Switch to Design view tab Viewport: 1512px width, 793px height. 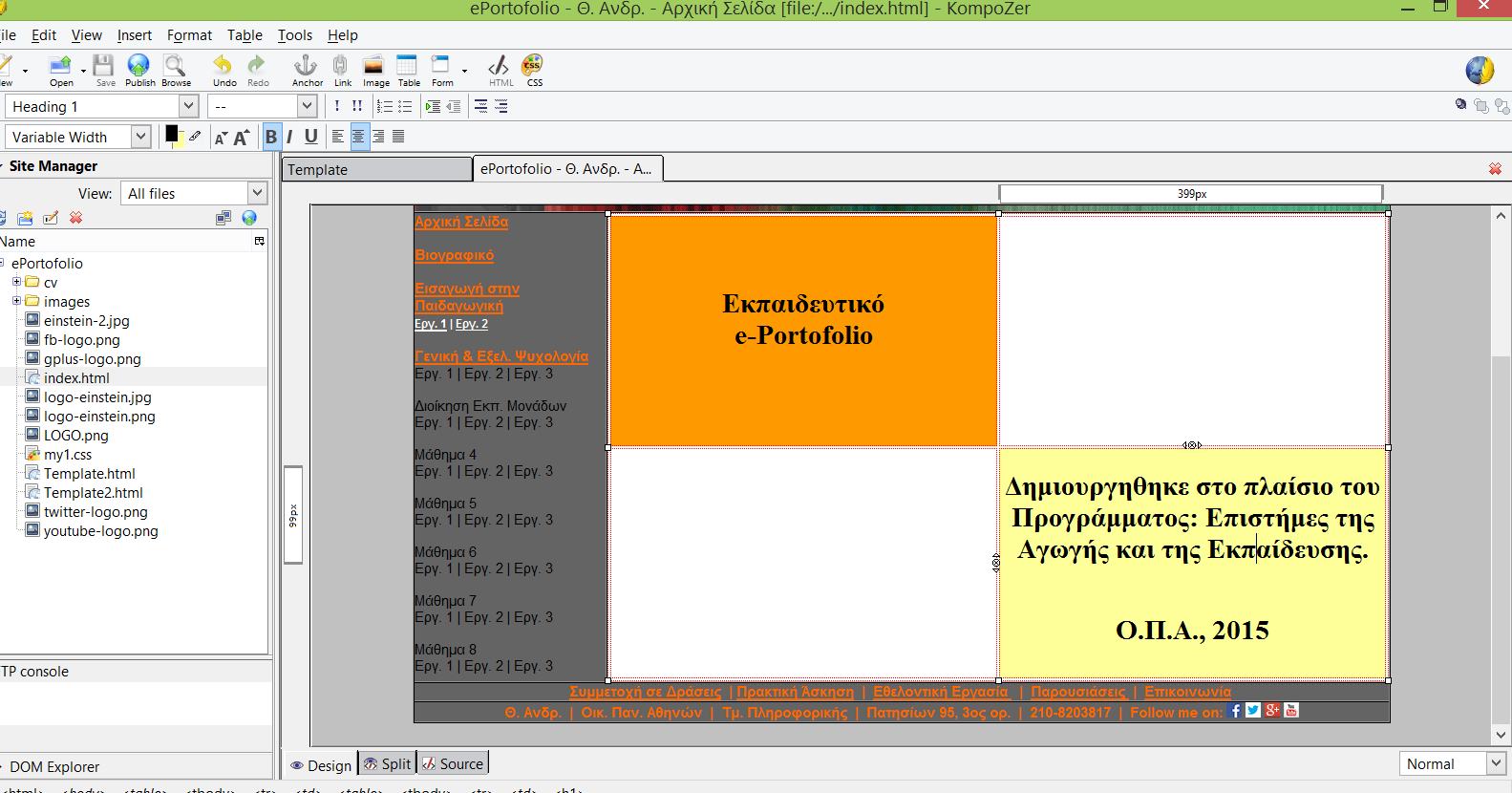(321, 764)
